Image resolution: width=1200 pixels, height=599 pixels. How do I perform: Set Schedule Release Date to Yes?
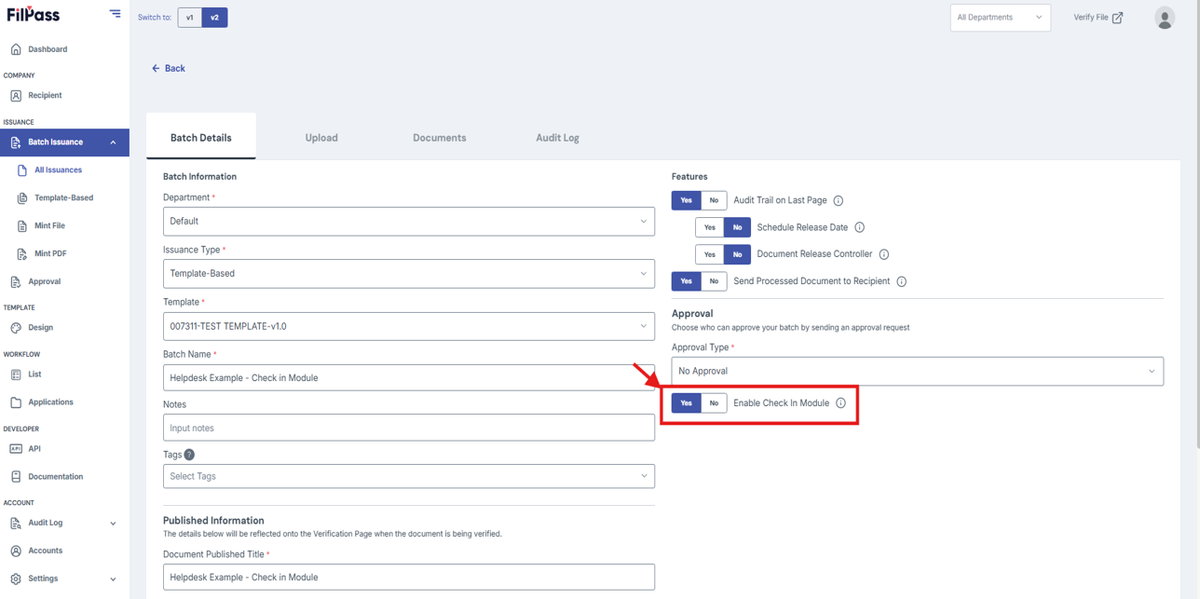[x=709, y=227]
